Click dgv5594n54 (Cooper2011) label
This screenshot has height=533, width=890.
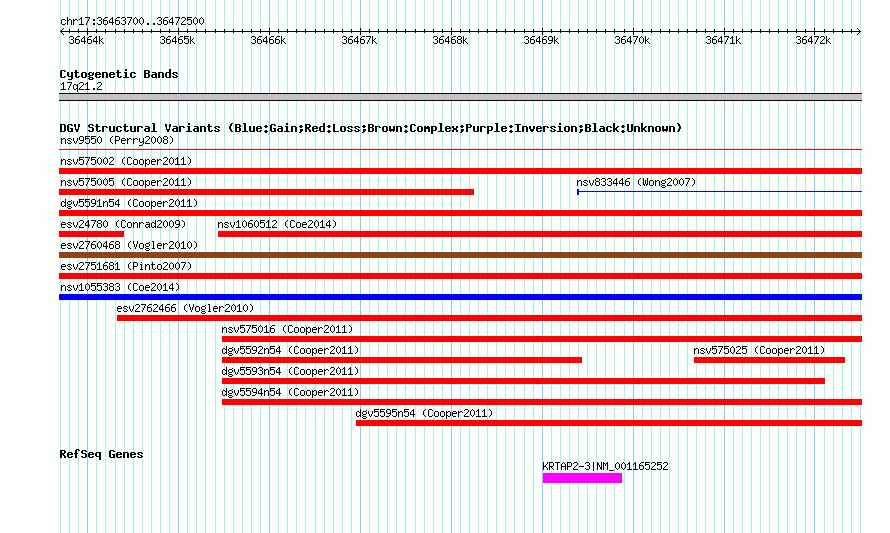[290, 392]
